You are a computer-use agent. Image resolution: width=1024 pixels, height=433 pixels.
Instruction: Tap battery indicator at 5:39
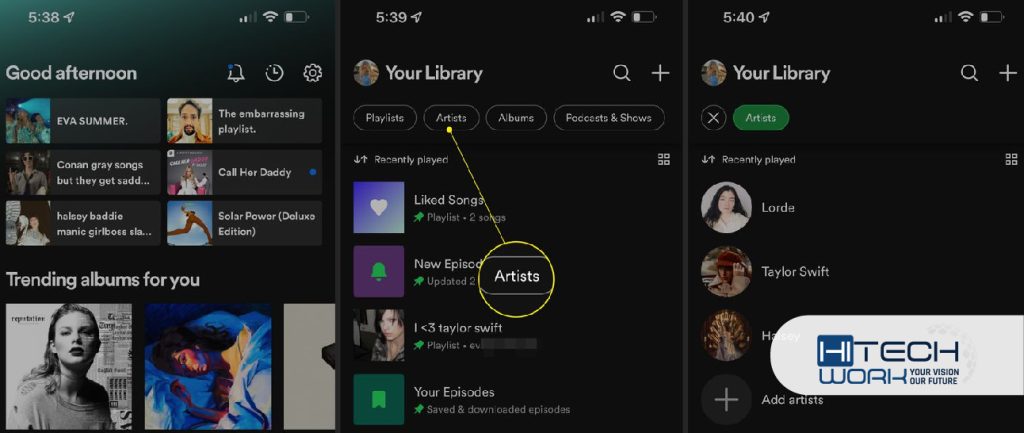[645, 18]
